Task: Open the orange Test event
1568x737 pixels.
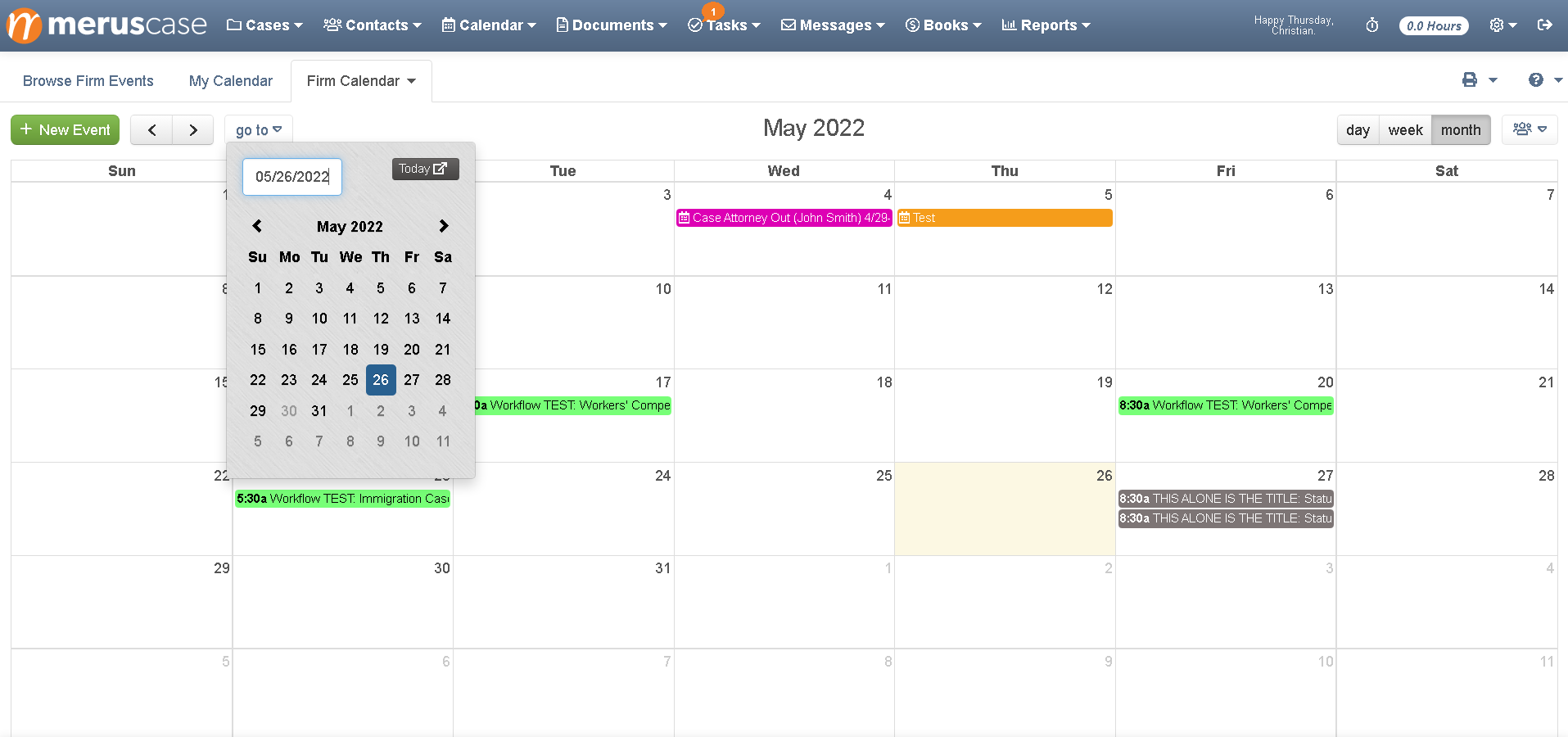Action: click(x=1005, y=218)
